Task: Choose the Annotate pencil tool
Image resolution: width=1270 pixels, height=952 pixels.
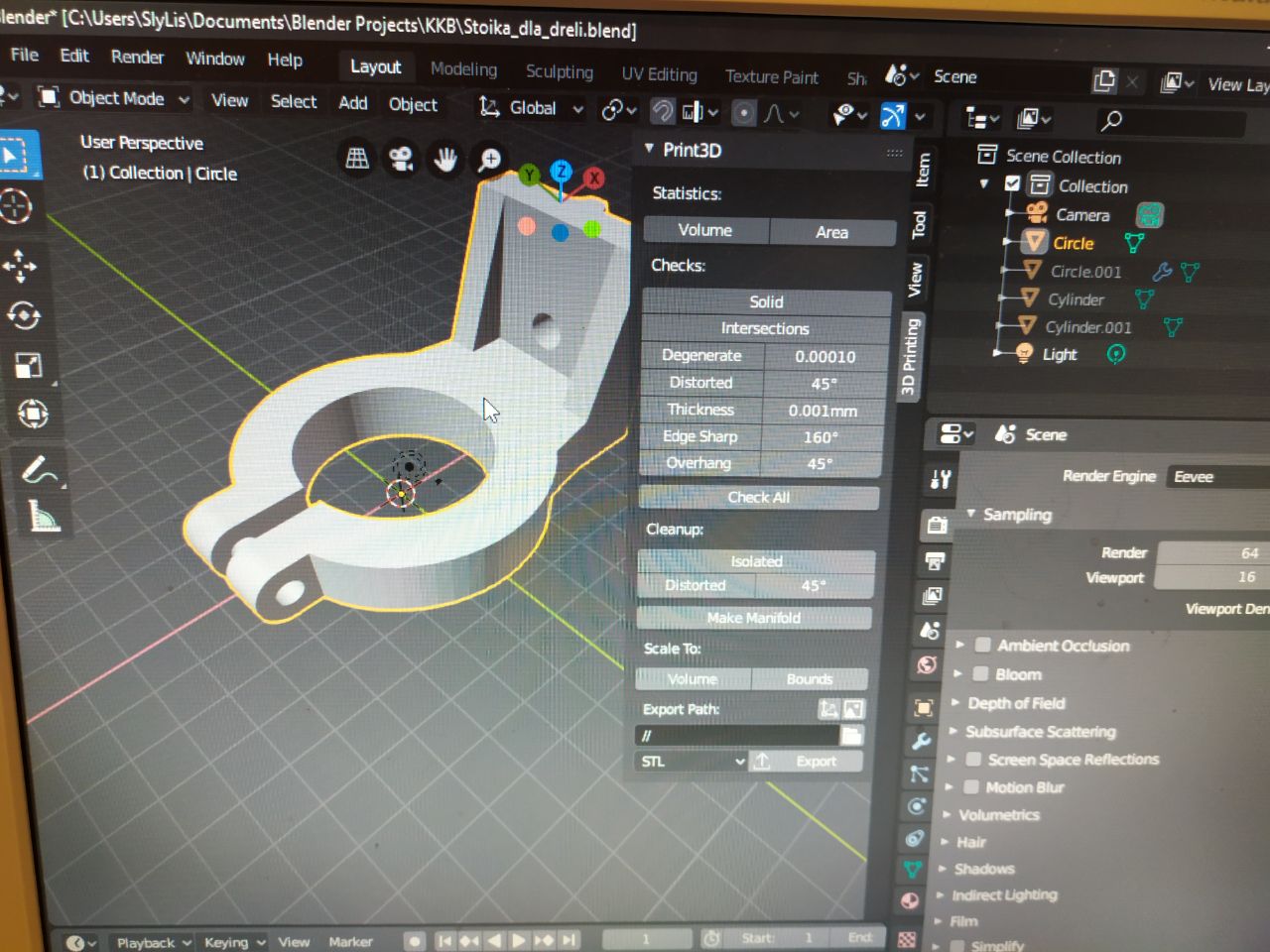Action: 38,468
